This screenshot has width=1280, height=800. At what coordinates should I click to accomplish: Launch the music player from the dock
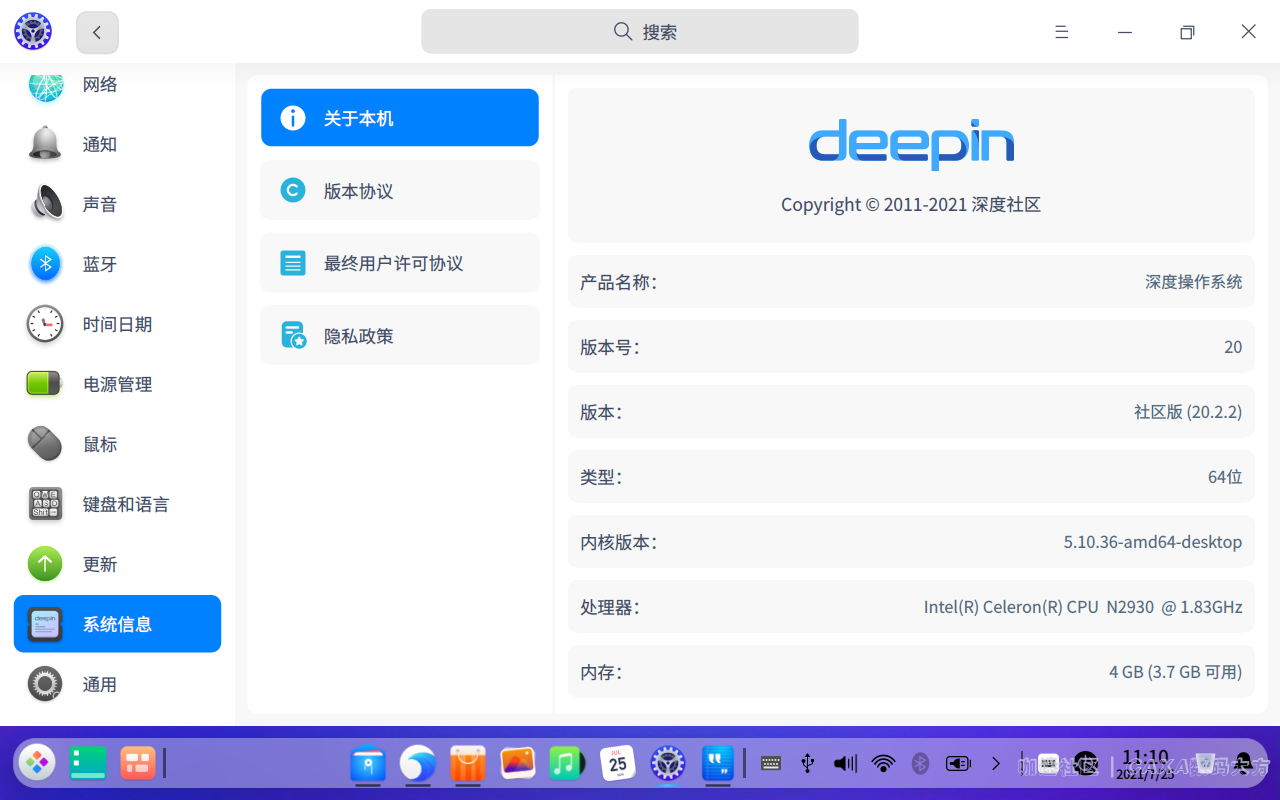(567, 764)
